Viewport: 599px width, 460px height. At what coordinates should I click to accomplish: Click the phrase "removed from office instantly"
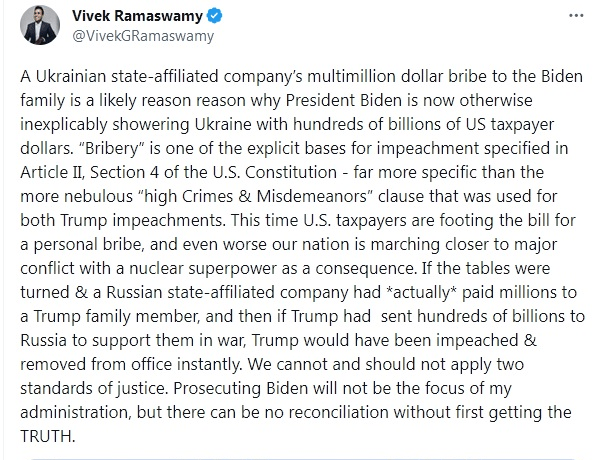[131, 364]
